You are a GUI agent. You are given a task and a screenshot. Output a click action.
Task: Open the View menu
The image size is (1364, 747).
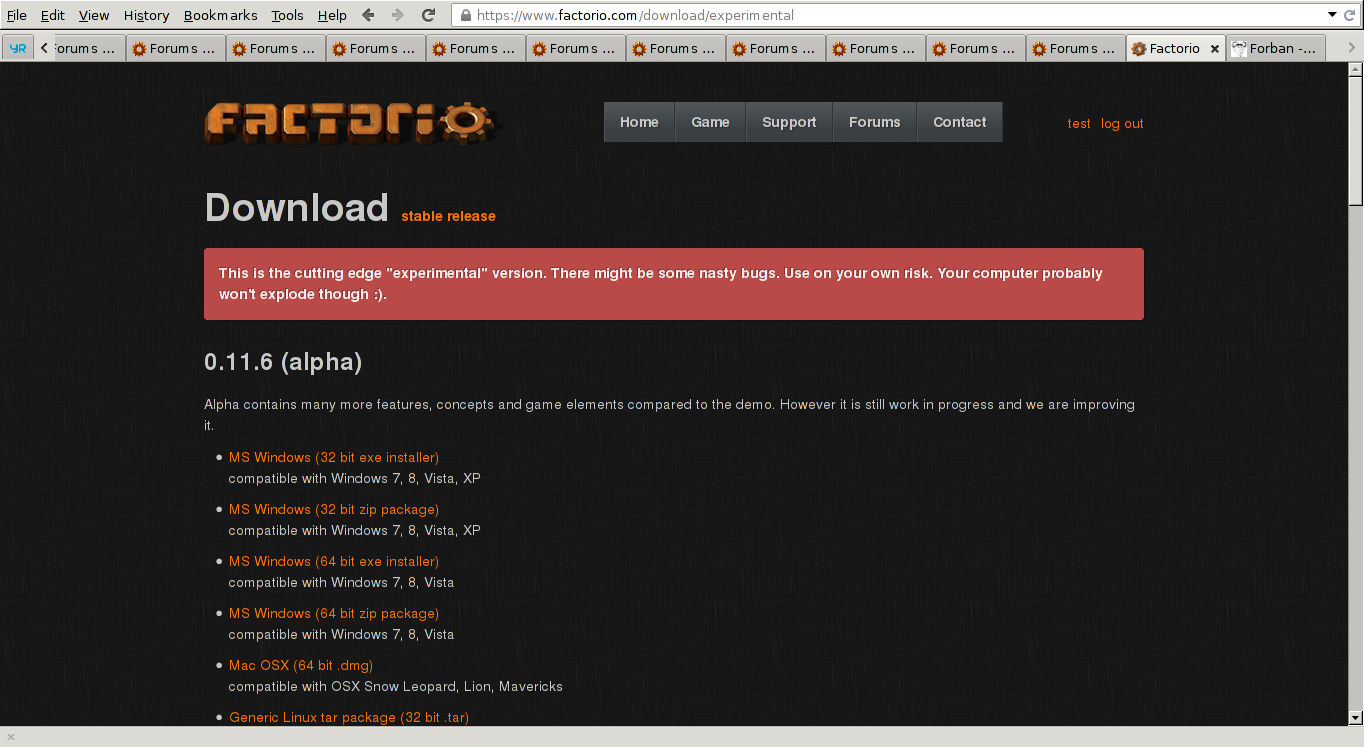click(x=94, y=15)
